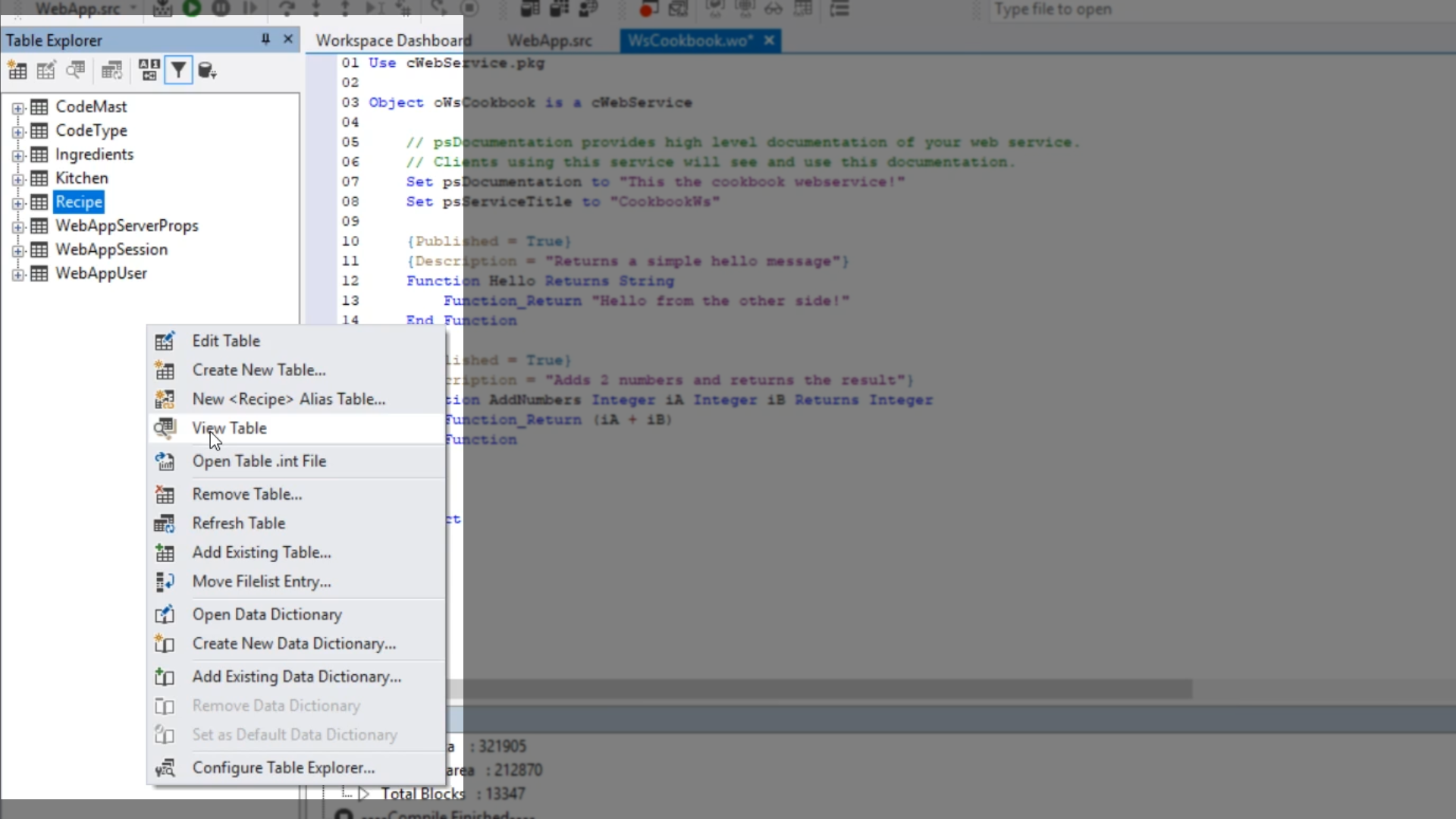This screenshot has width=1456, height=819.
Task: Click the database connection dropdown icon
Action: 206,71
